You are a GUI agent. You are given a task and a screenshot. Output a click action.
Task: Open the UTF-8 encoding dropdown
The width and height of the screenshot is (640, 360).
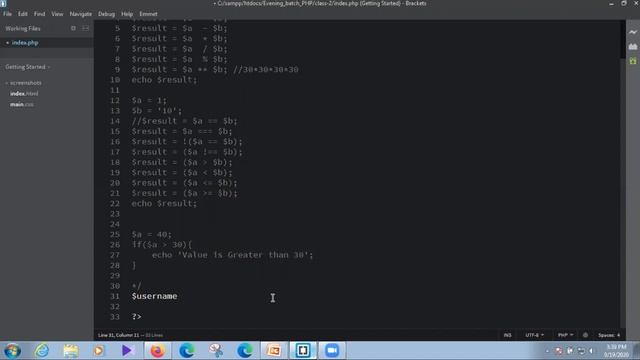[534, 335]
